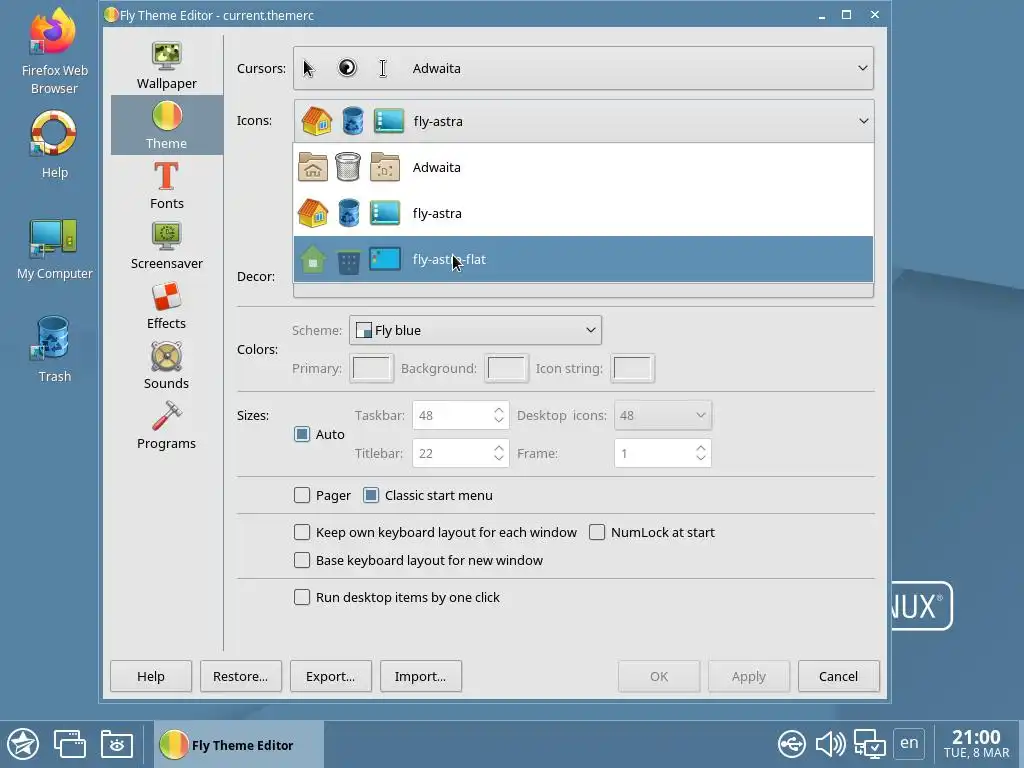Viewport: 1024px width, 768px height.
Task: Click the Titlebar size spinner arrows
Action: [499, 453]
